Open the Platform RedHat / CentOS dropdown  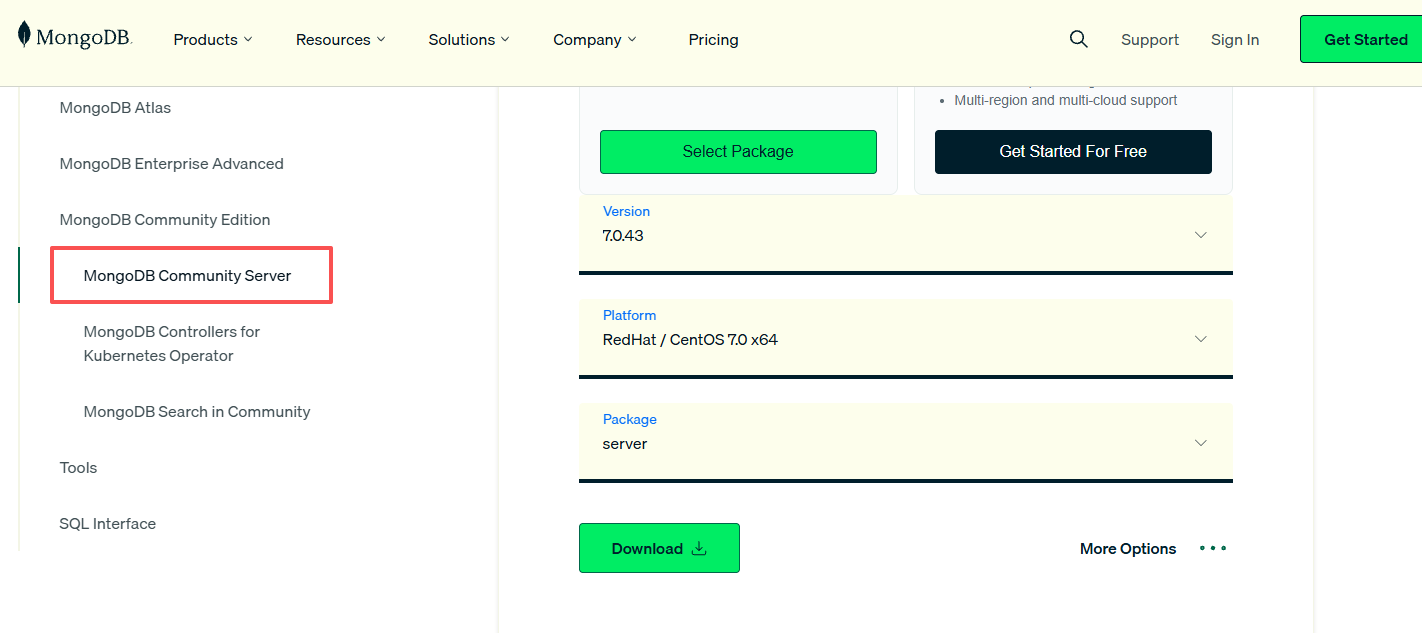[906, 339]
